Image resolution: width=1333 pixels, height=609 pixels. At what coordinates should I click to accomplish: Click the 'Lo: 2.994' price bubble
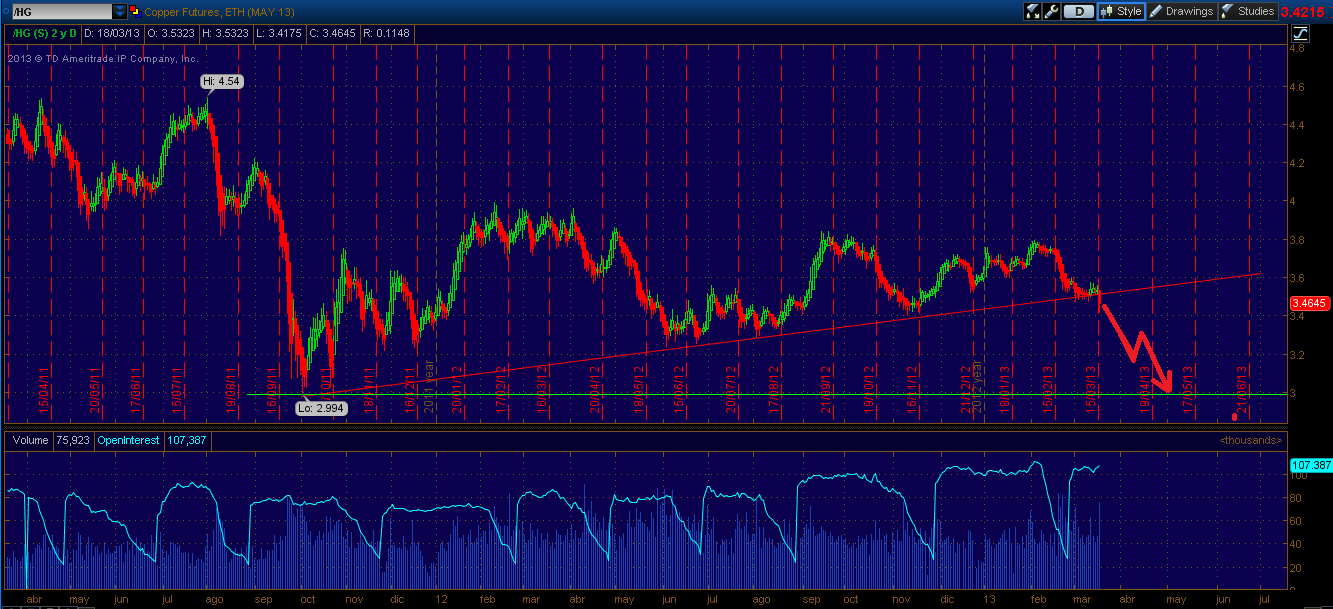point(324,407)
